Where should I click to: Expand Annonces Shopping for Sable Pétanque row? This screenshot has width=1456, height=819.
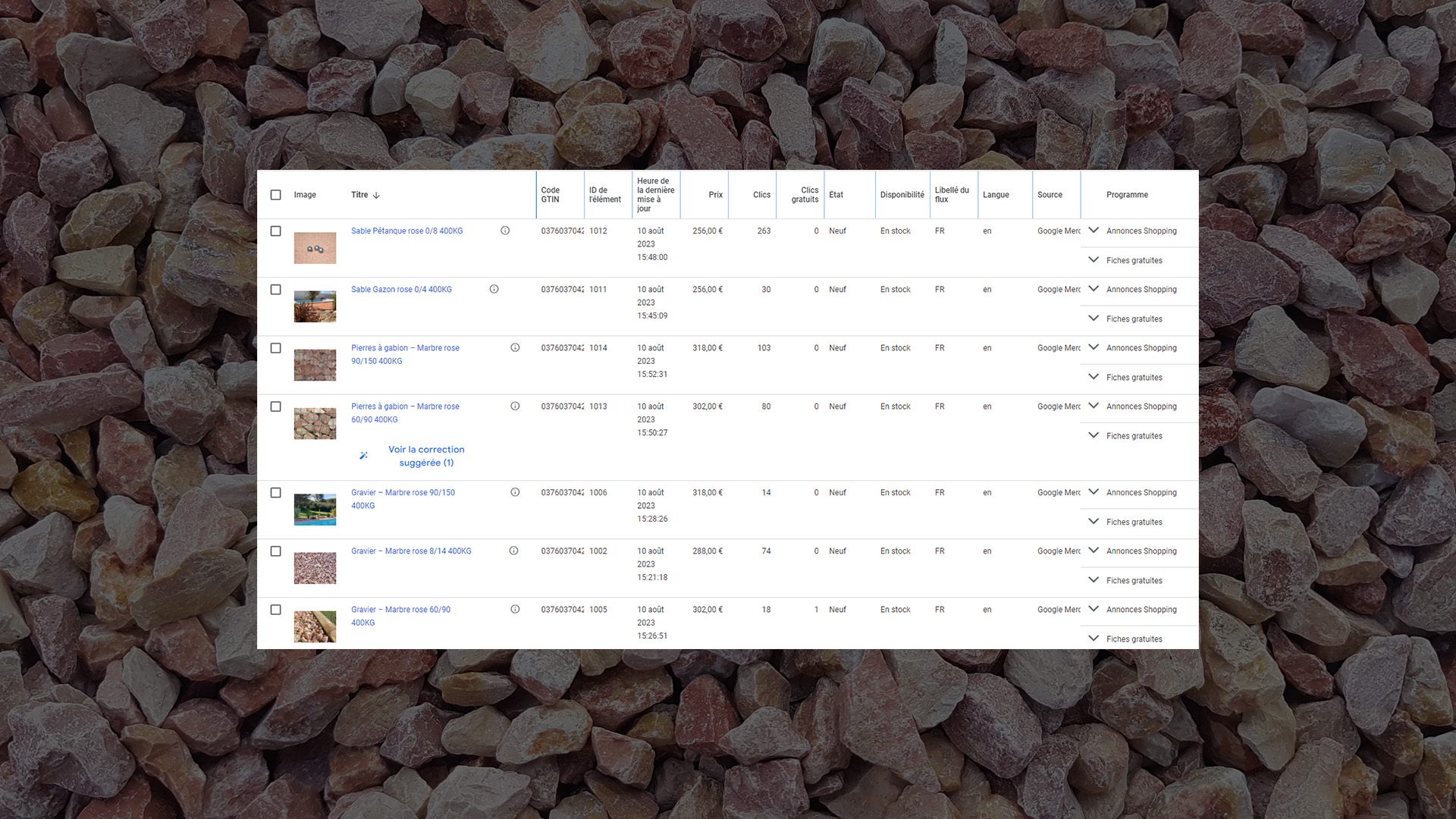pyautogui.click(x=1094, y=230)
